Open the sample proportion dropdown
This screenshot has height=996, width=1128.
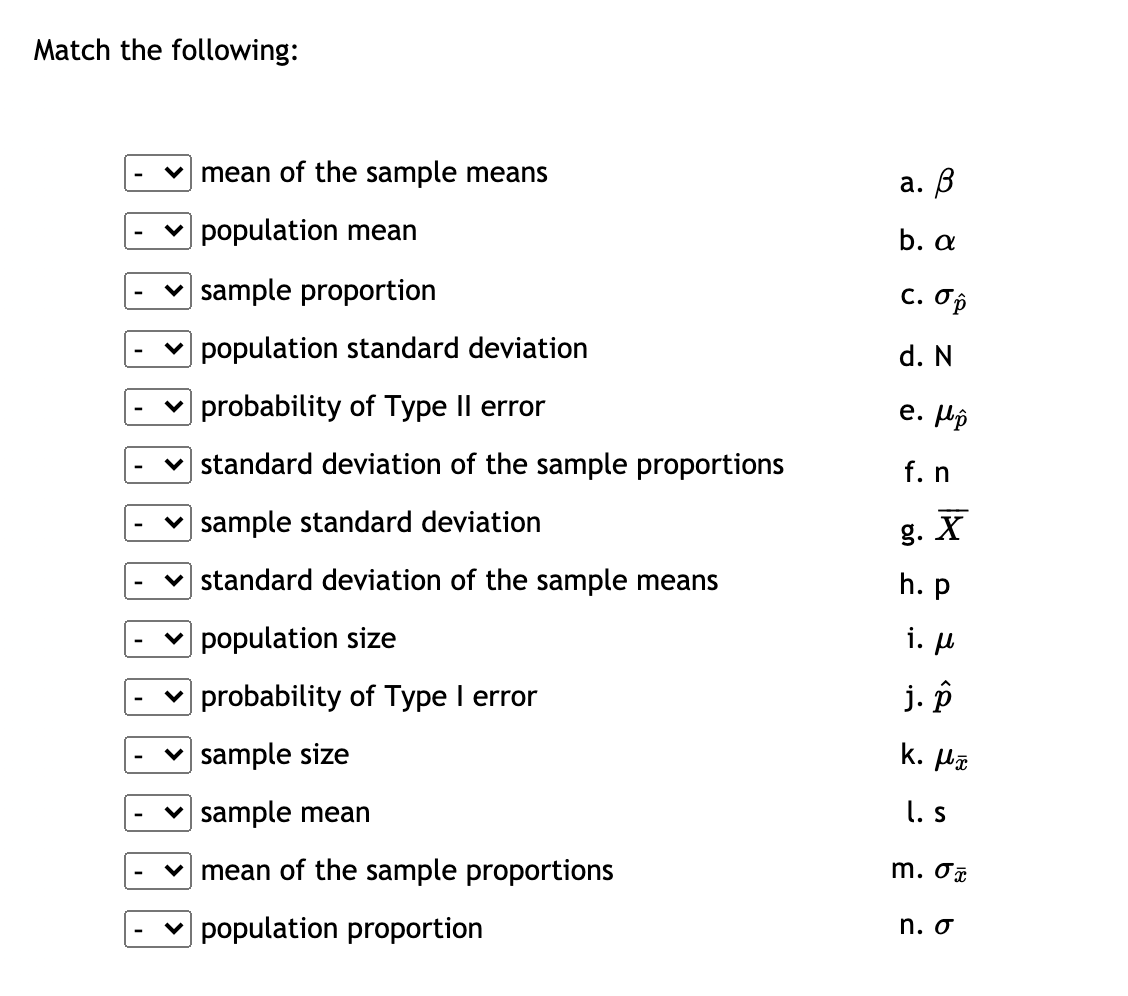157,290
